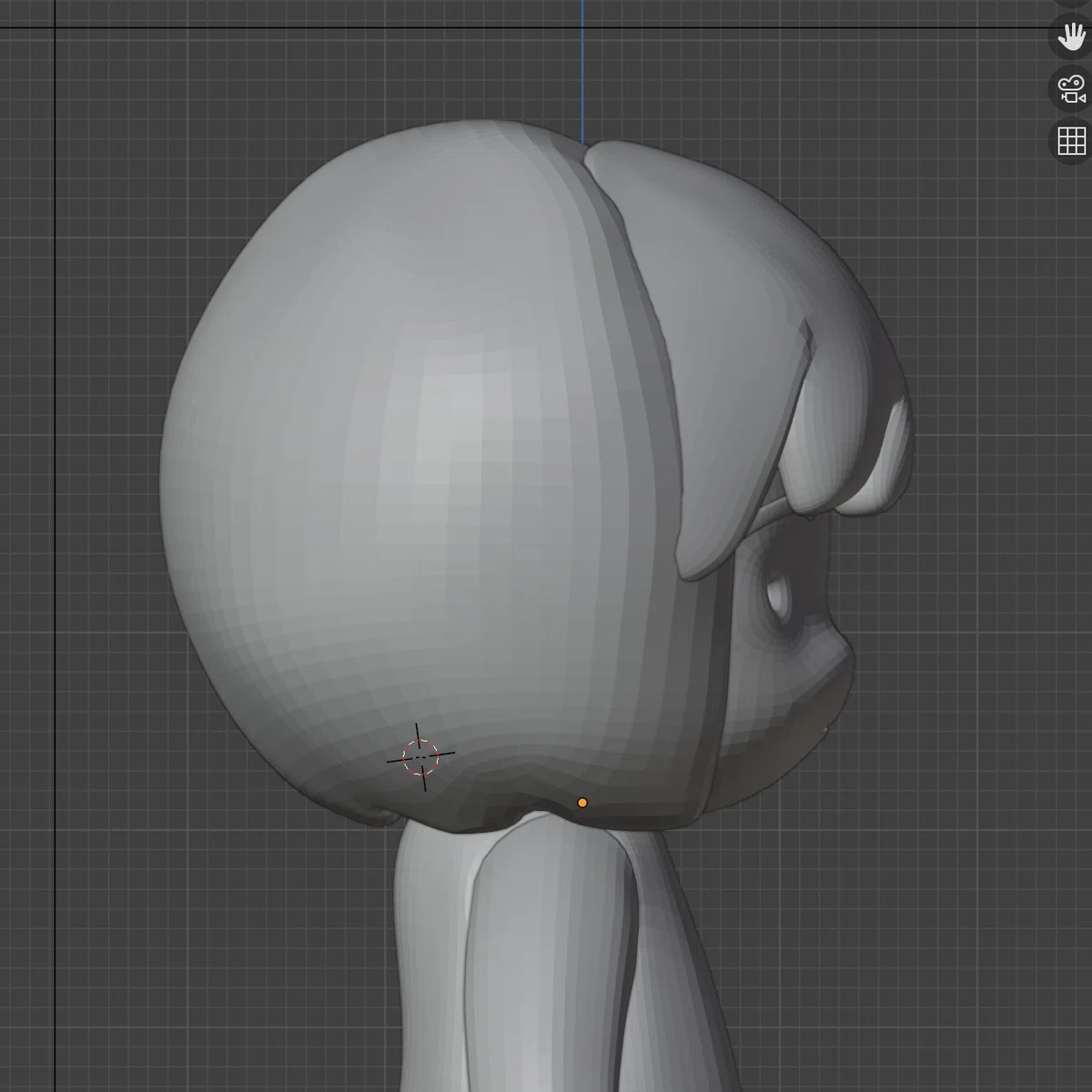
Task: Switch perspective/orthographic with the grid icon
Action: (1072, 141)
